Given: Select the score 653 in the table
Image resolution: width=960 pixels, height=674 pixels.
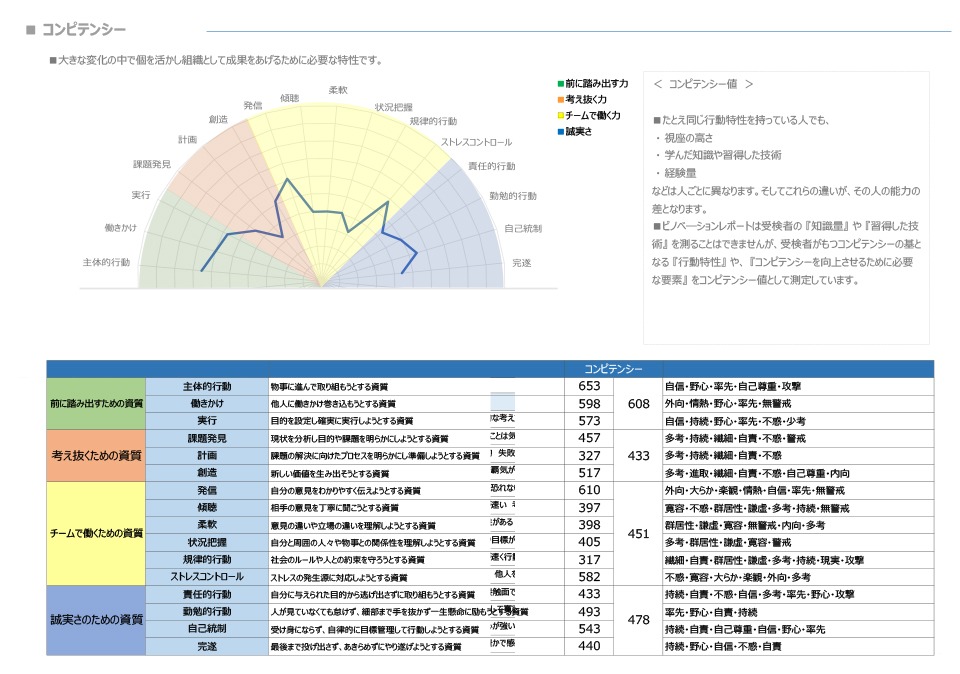Looking at the screenshot, I should pyautogui.click(x=589, y=387).
